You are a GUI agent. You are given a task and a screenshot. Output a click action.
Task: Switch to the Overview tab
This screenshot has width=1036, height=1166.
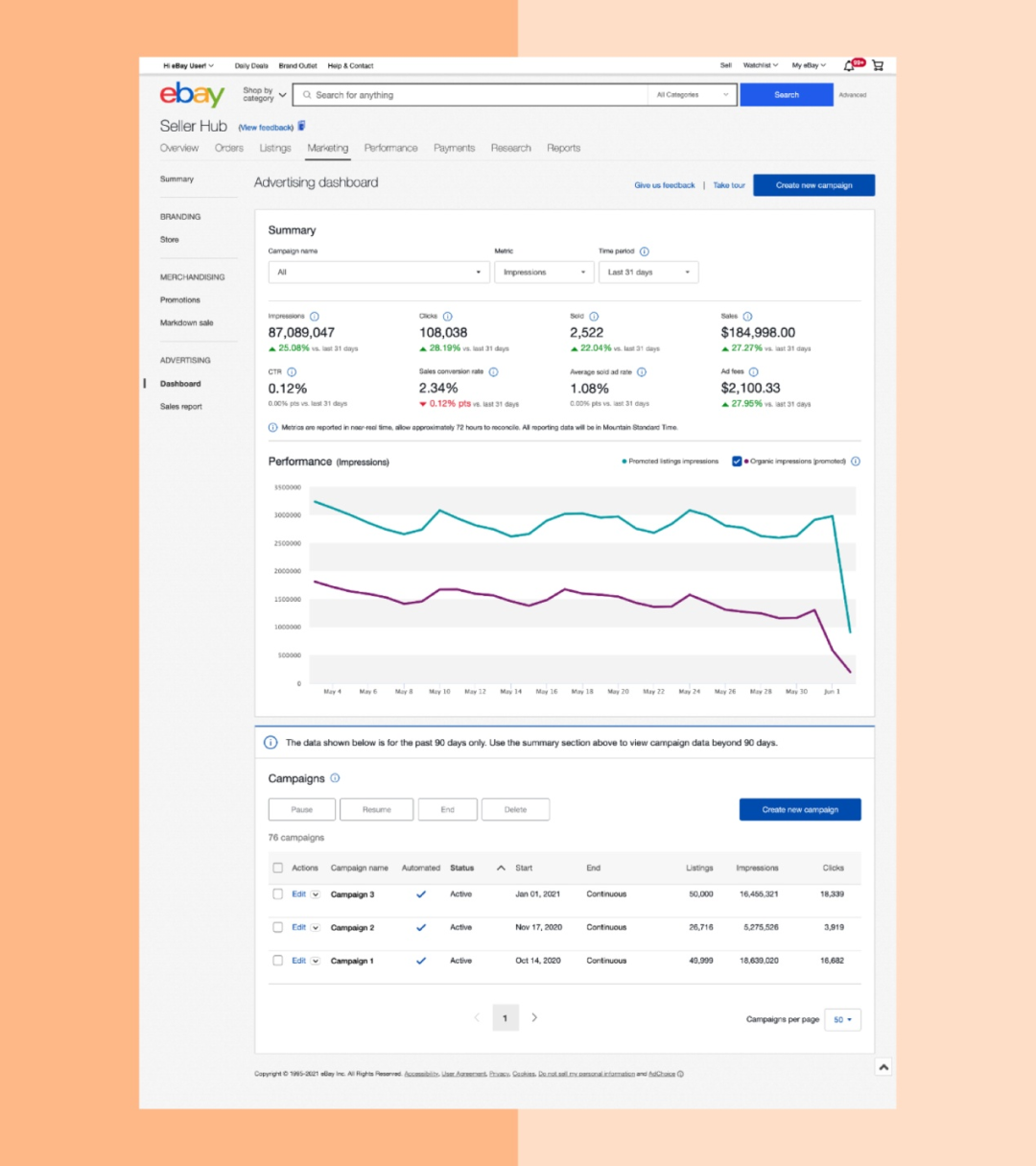point(179,148)
